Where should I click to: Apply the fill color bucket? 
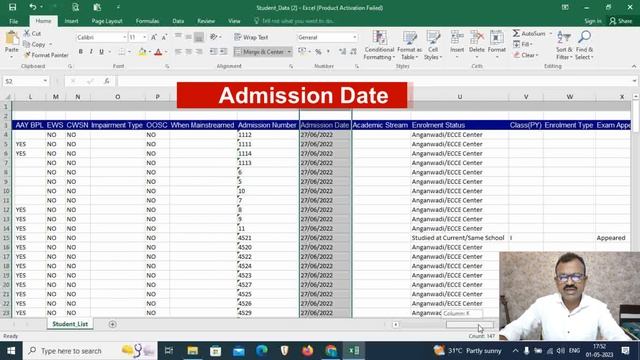pyautogui.click(x=142, y=52)
